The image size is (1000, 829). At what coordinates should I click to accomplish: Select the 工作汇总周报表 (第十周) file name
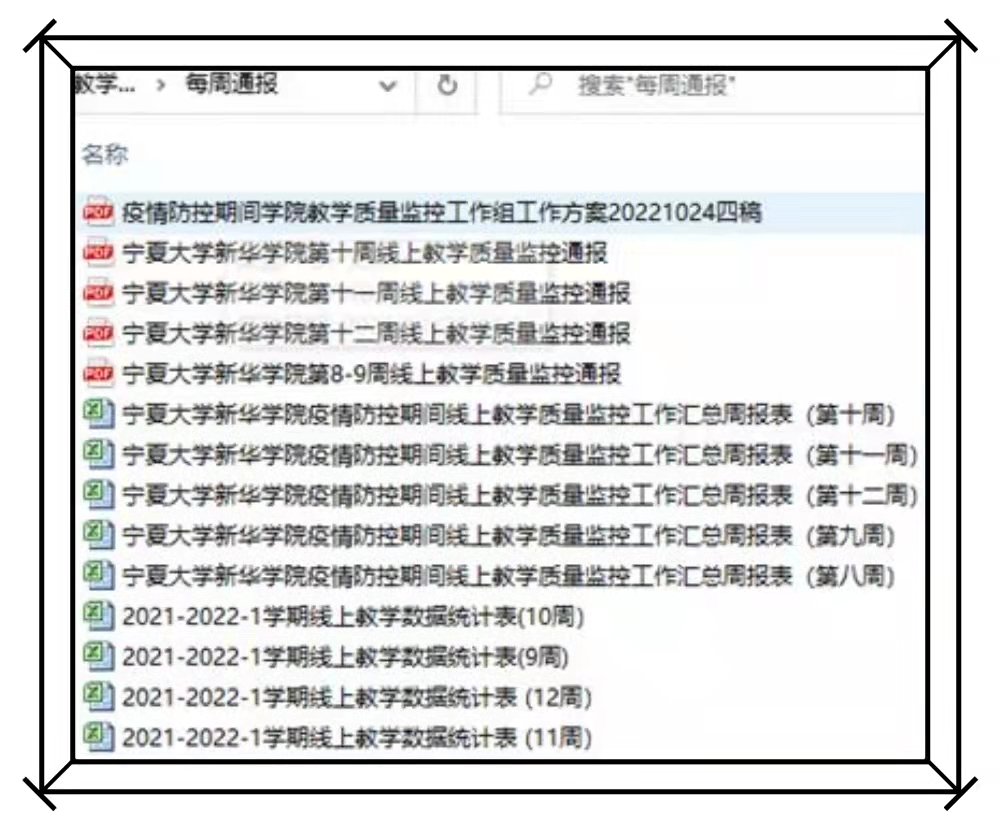pyautogui.click(x=508, y=414)
